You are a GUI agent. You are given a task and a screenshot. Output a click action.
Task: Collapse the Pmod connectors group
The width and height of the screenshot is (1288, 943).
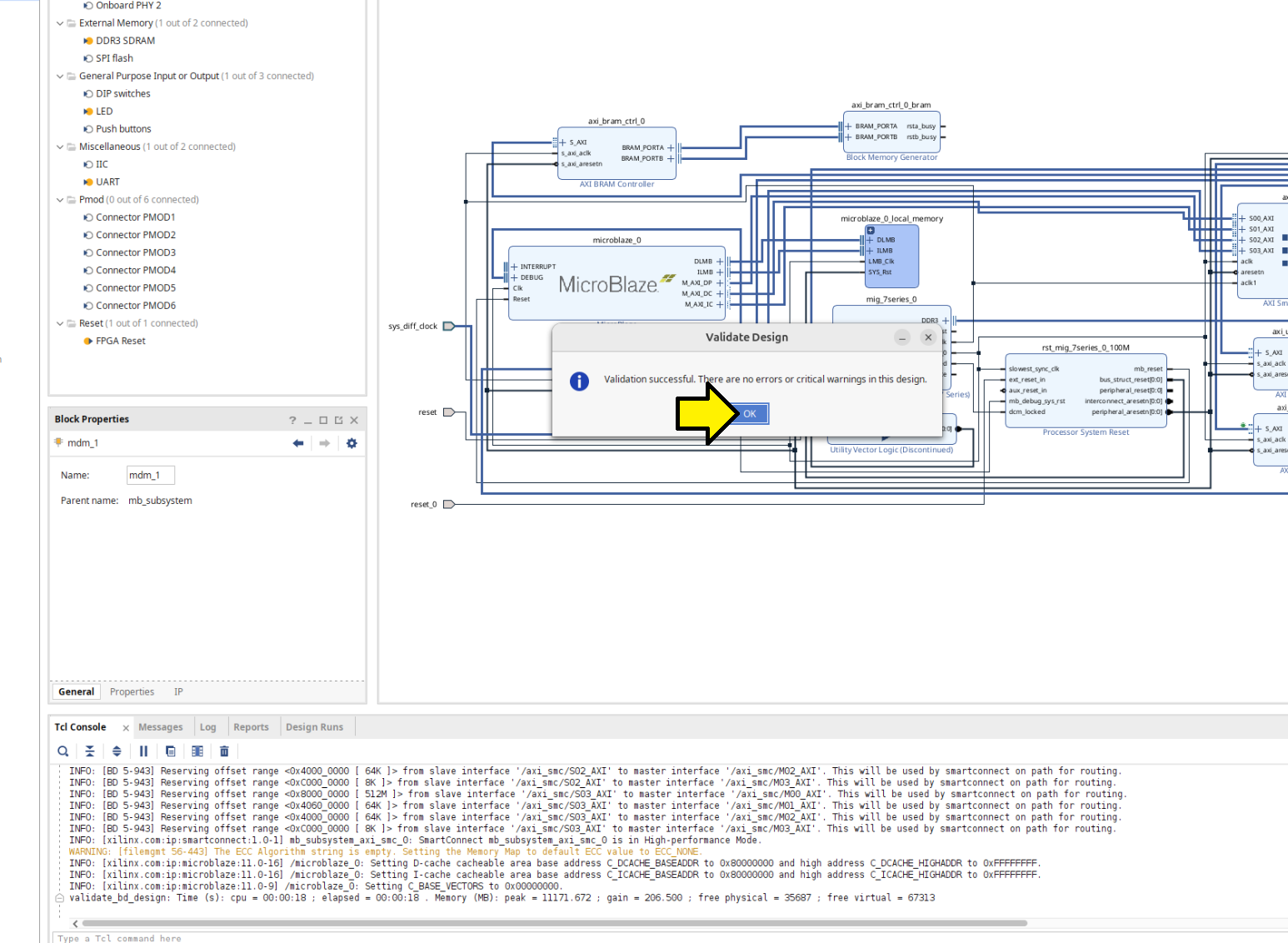tap(60, 200)
